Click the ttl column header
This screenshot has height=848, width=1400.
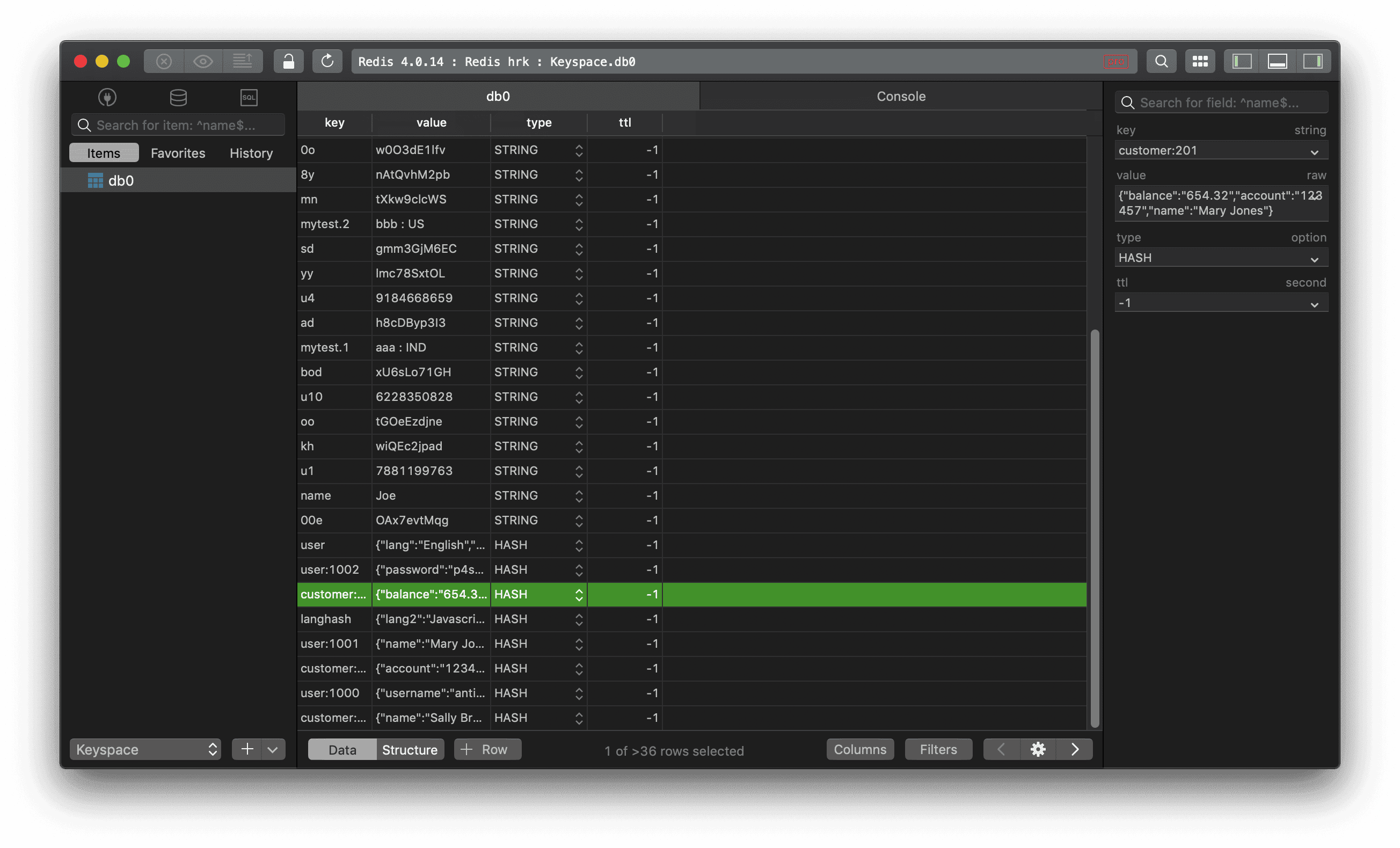tap(624, 122)
